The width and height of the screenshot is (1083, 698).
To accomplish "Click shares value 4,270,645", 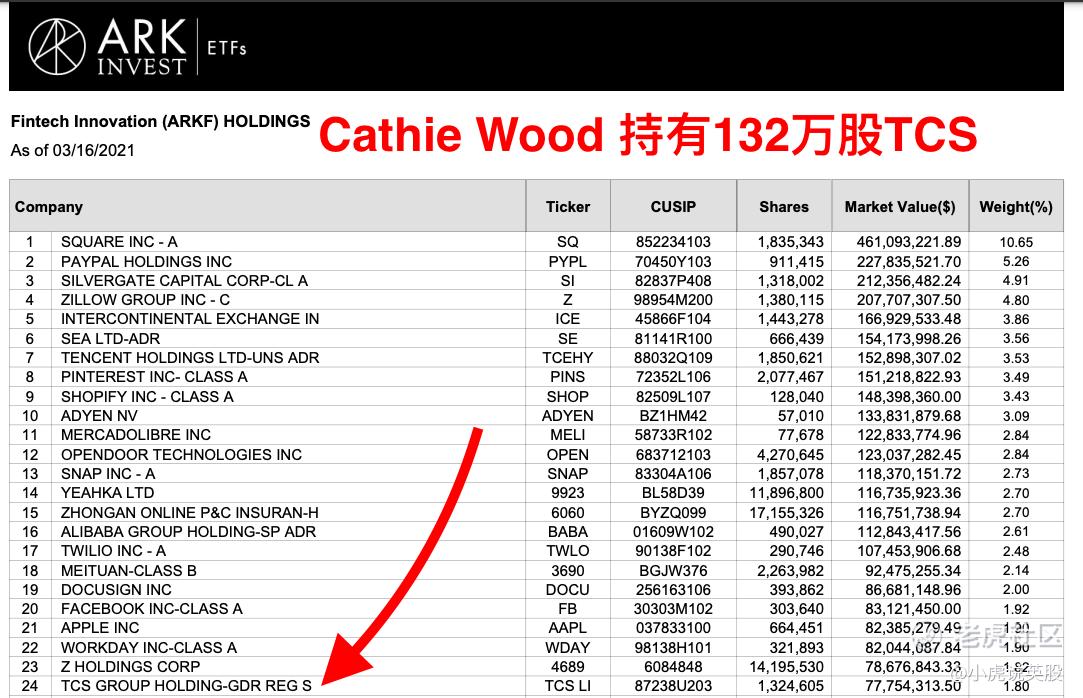I will pyautogui.click(x=791, y=454).
